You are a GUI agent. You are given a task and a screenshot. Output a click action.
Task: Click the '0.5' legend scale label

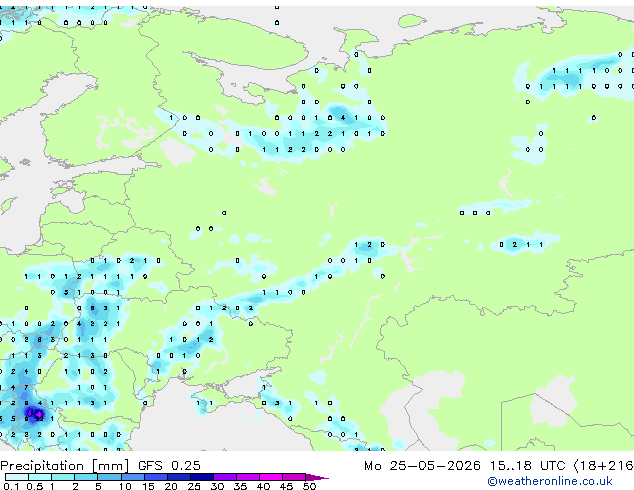(34, 486)
